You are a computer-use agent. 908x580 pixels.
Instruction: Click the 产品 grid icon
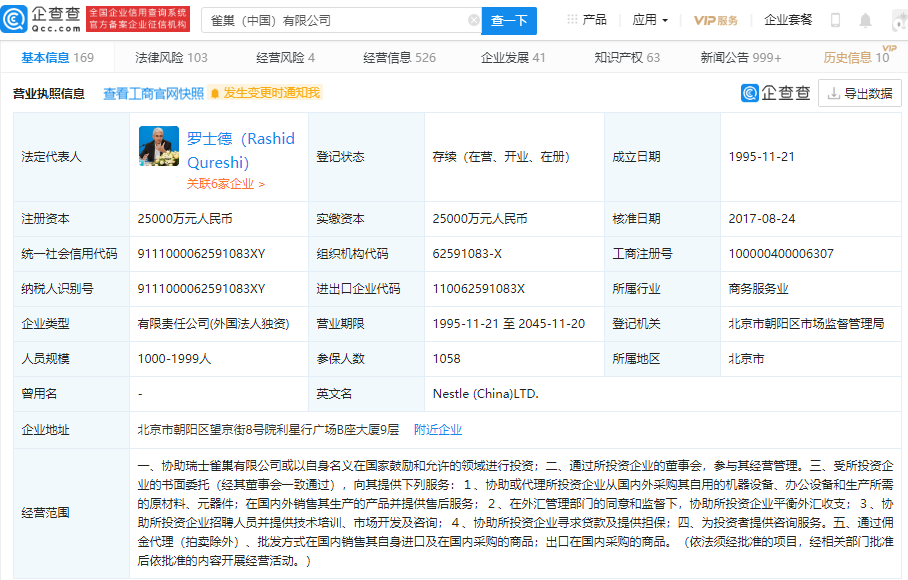[572, 20]
